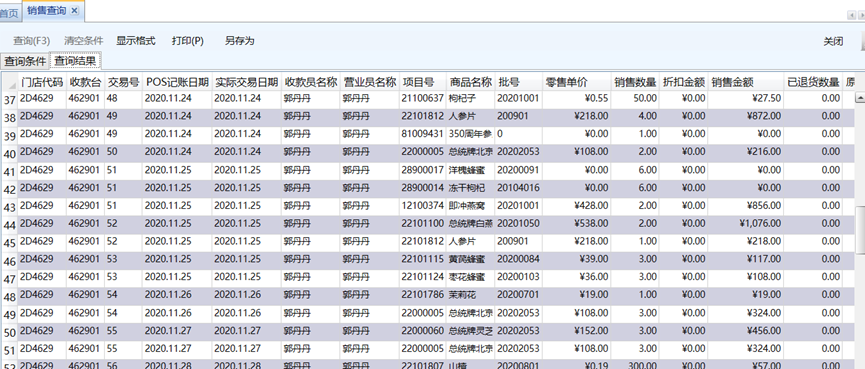This screenshot has height=369, width=865.
Task: Sort by 销售数量 column header
Action: tap(634, 83)
